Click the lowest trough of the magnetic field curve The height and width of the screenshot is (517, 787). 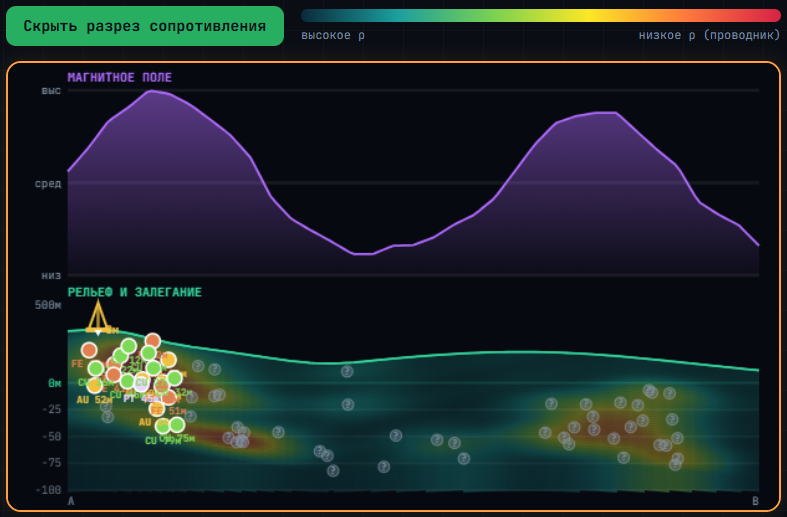[x=363, y=254]
